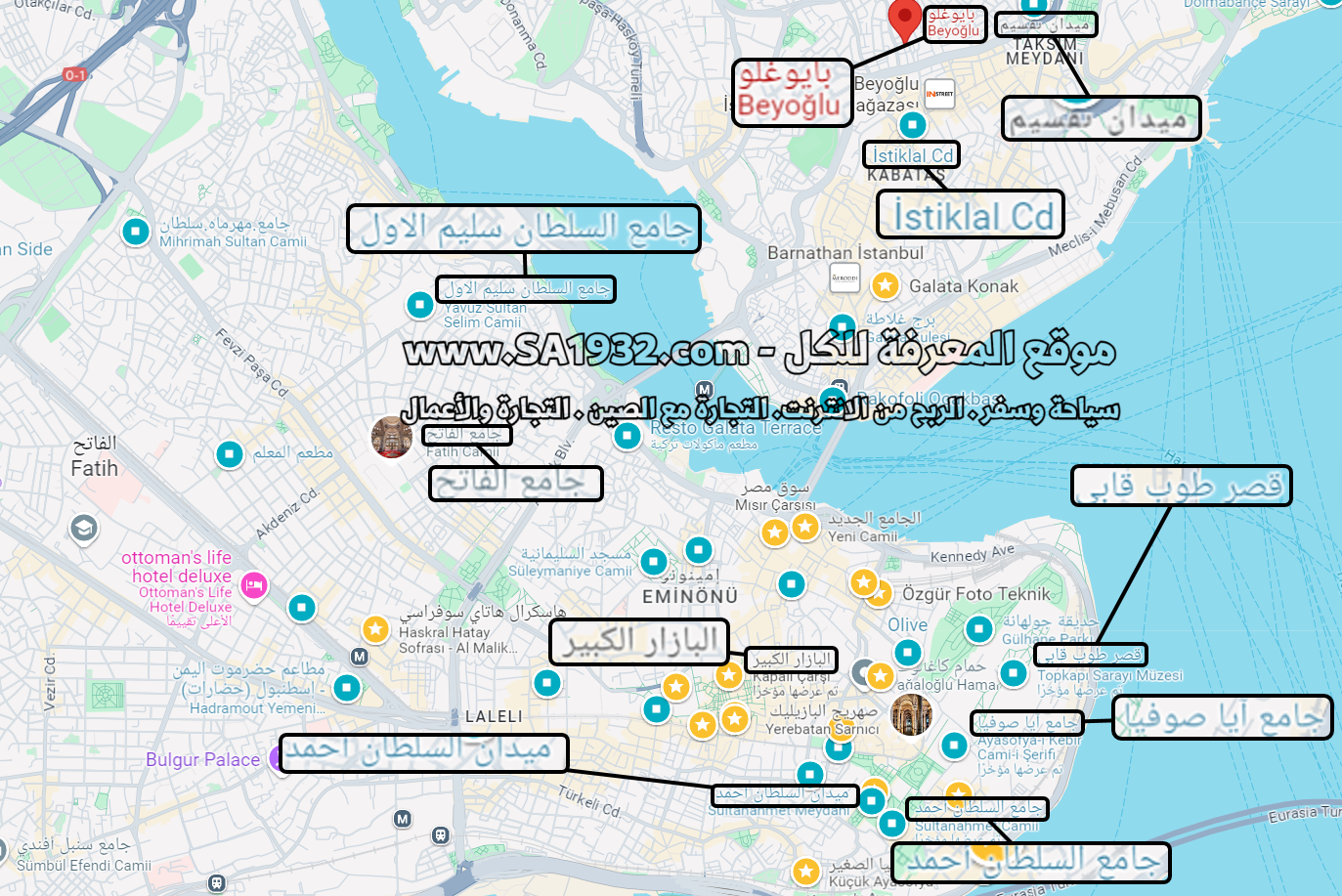The width and height of the screenshot is (1342, 896).
Task: Select the INSTREET Beyoğlu mağazası icon
Action: pos(939,94)
